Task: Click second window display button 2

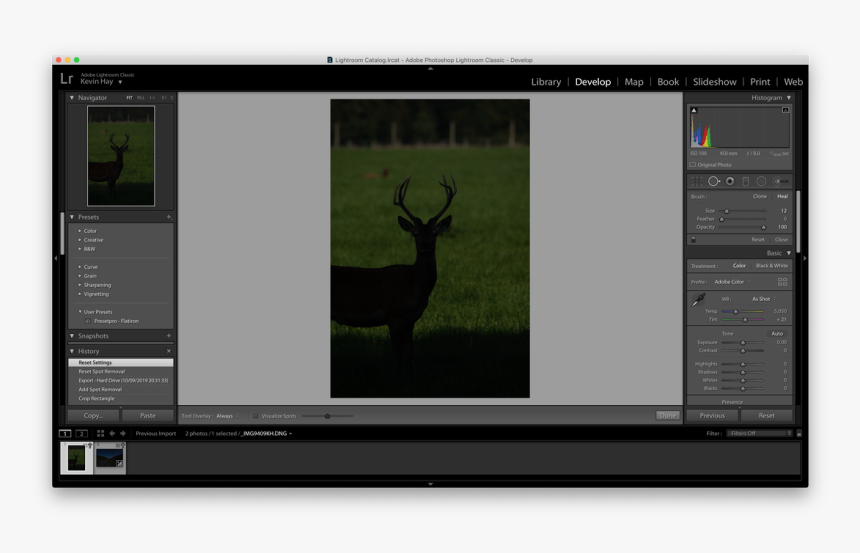Action: point(82,433)
